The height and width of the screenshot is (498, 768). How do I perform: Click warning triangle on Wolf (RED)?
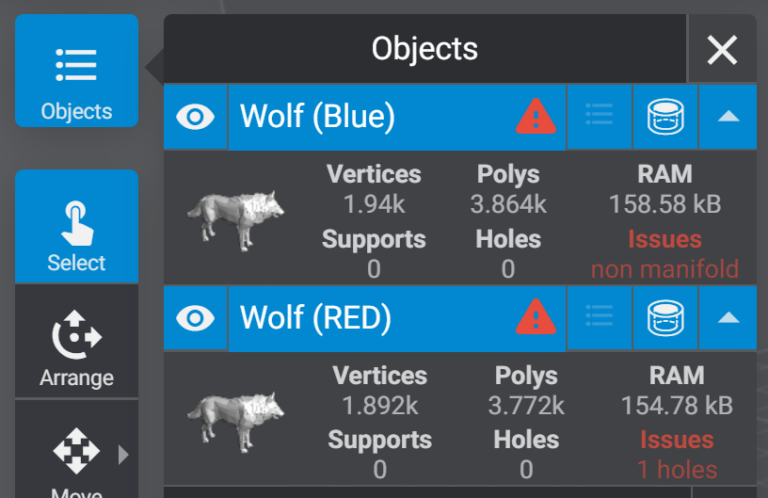[x=536, y=318]
